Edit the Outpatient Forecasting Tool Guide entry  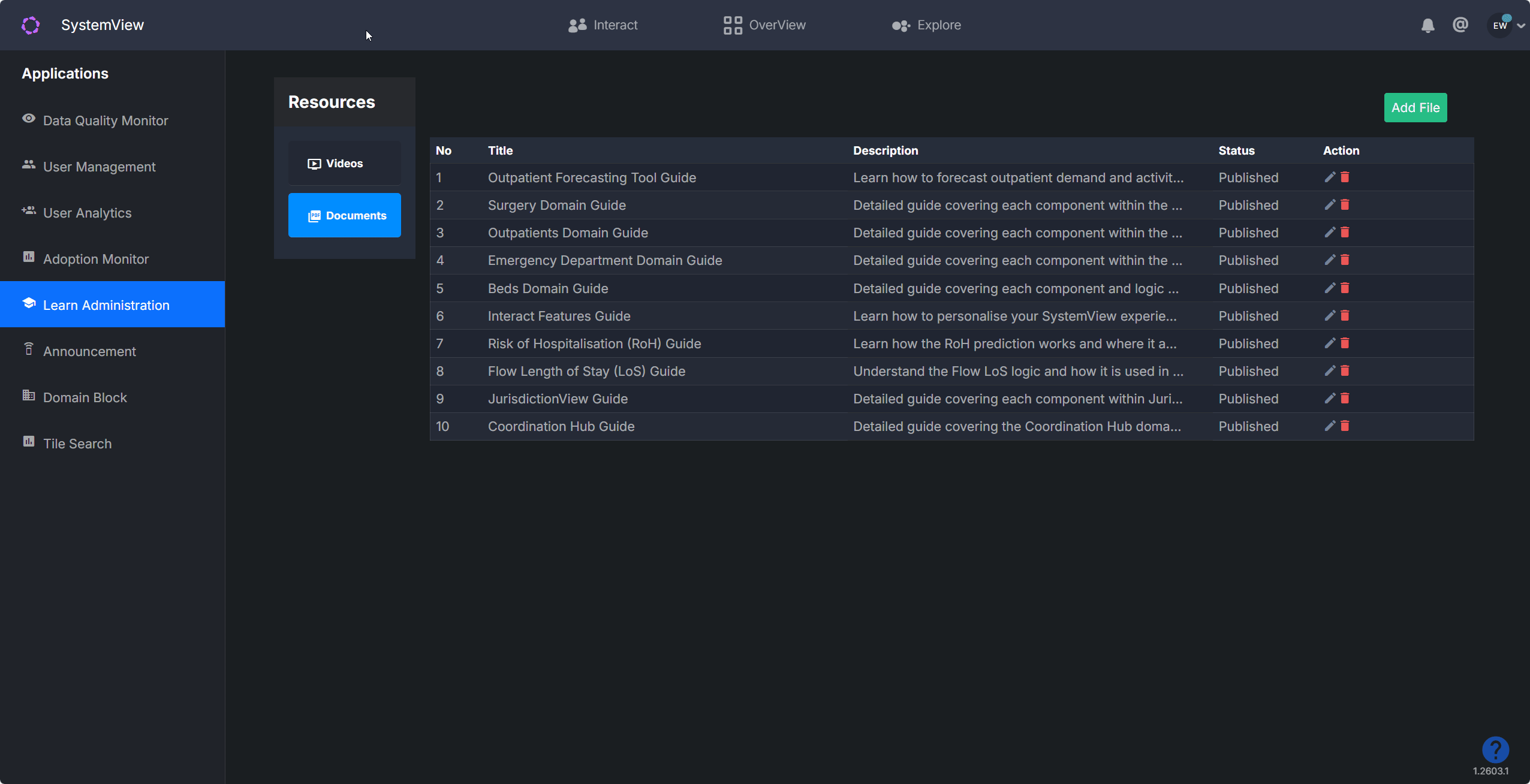point(1330,177)
